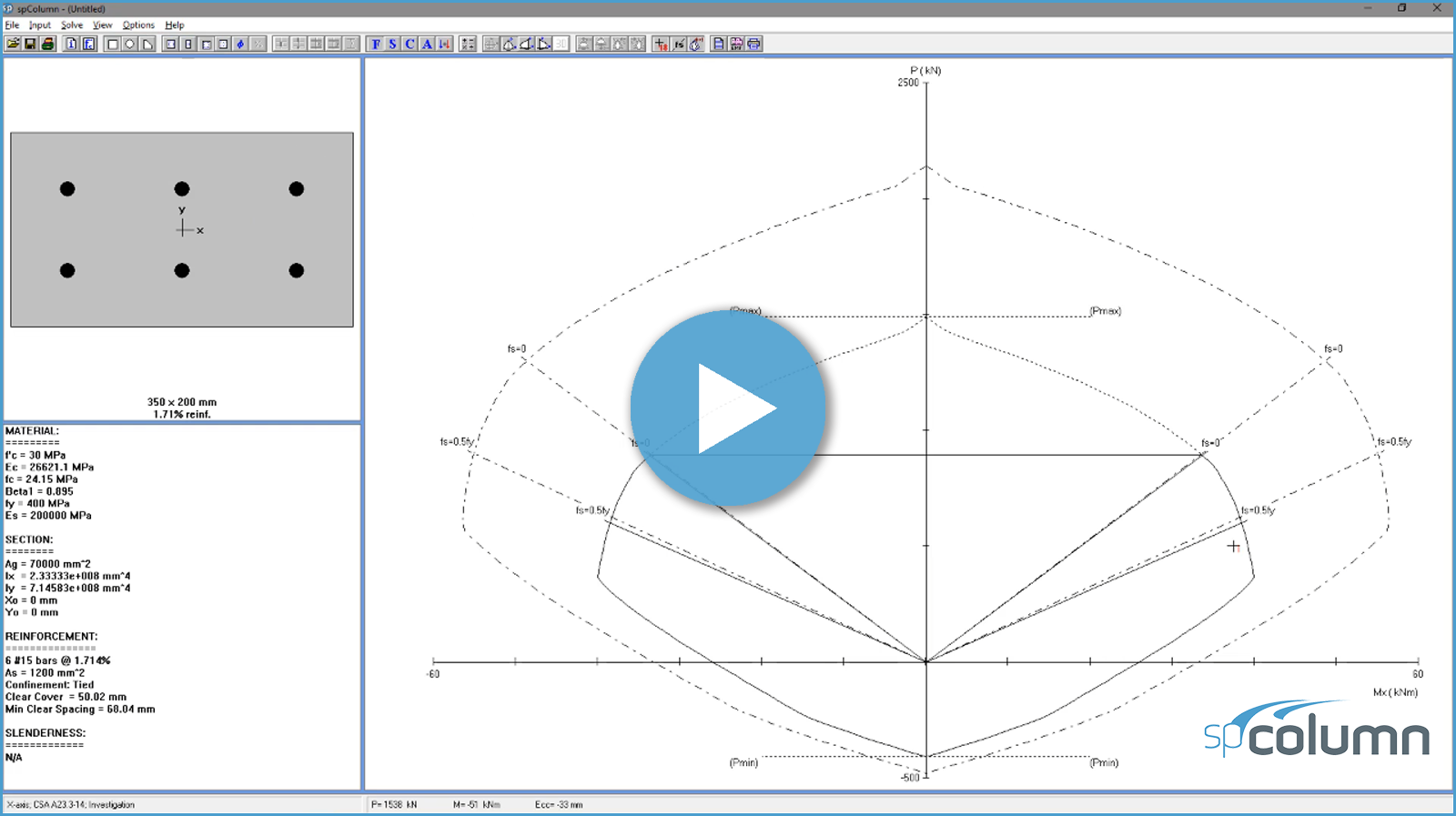Click the 'Min Clear Spacing = 60.04 mm' line
This screenshot has height=816, width=1456.
[80, 709]
